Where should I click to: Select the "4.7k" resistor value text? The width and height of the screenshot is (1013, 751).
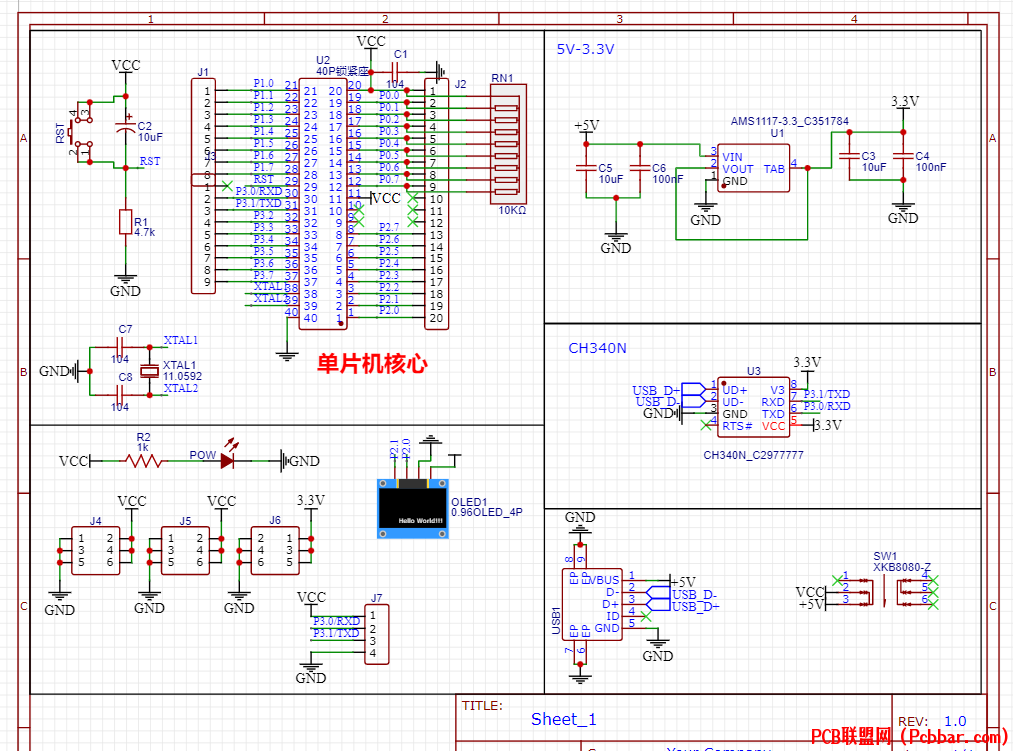145,232
